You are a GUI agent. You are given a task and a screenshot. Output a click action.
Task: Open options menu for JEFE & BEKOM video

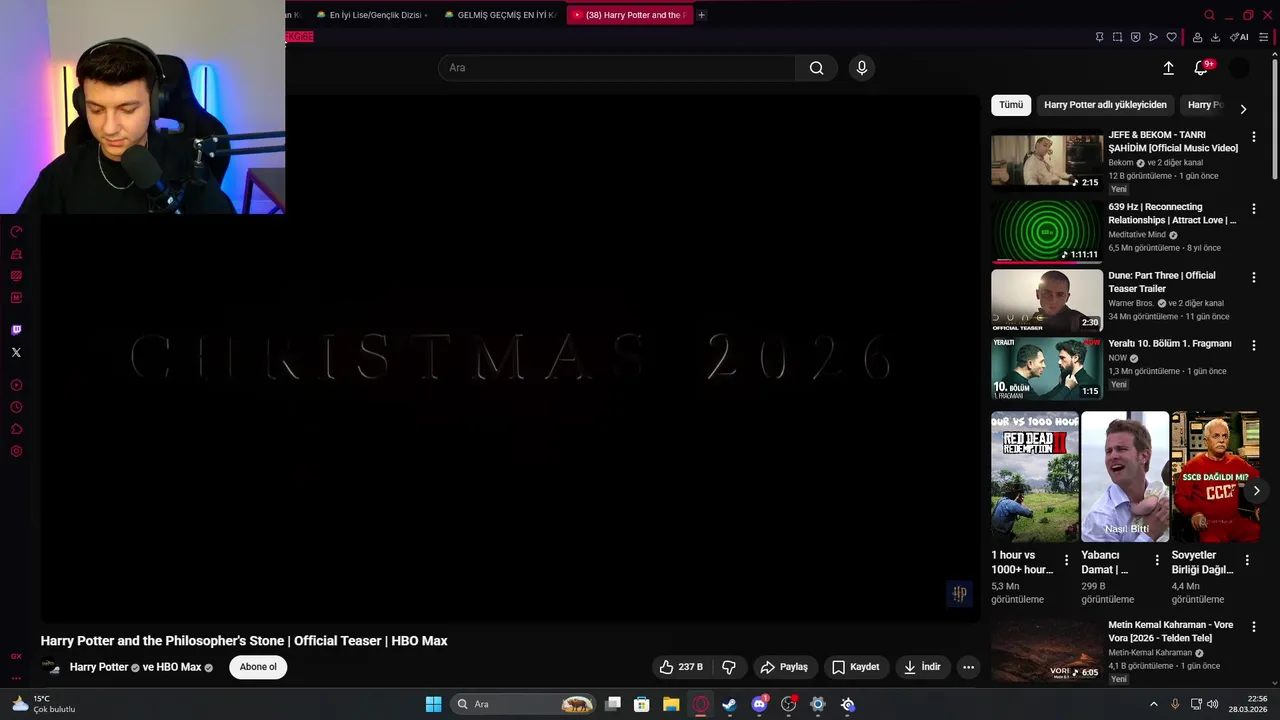pyautogui.click(x=1253, y=137)
